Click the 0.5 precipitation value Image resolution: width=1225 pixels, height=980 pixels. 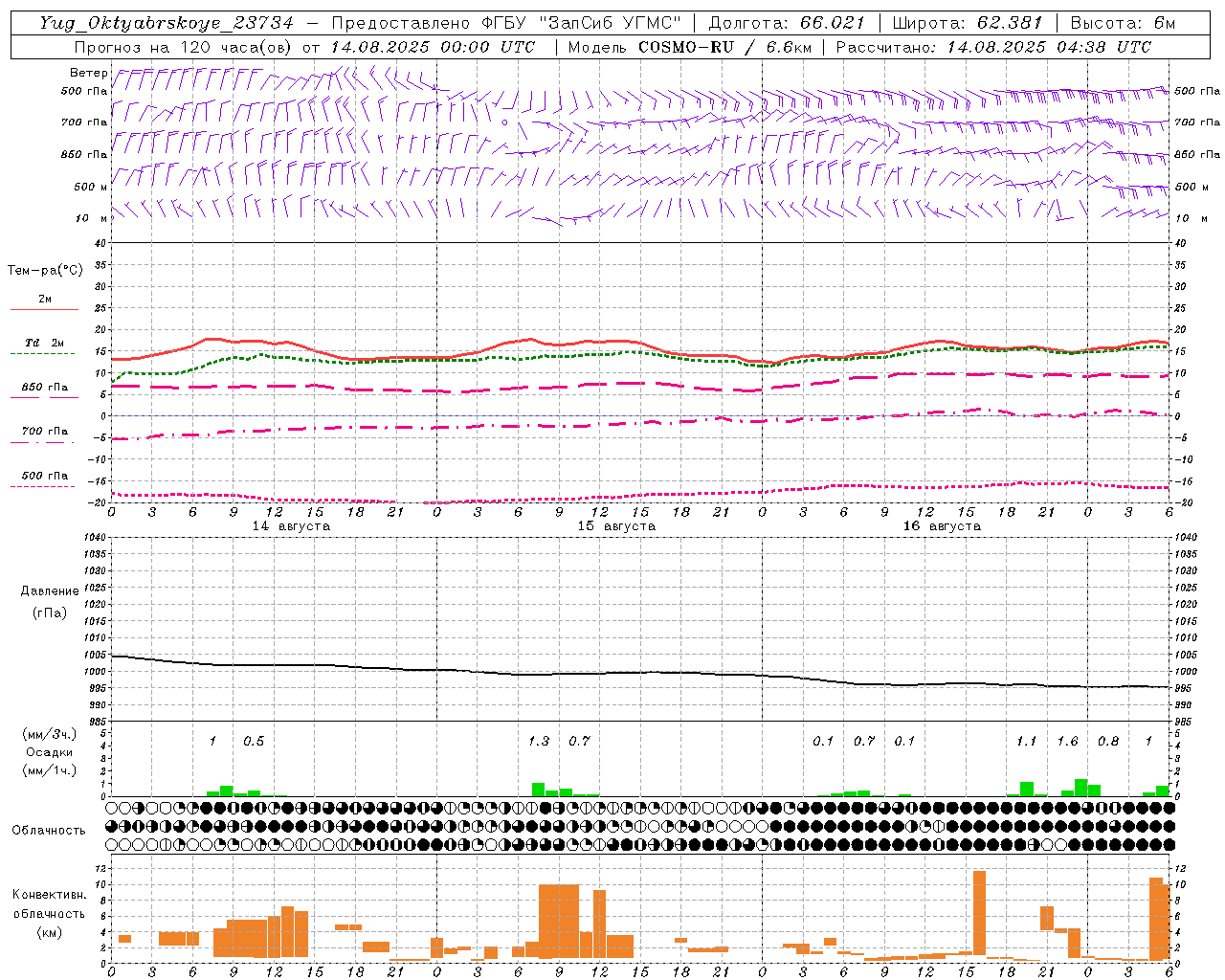(x=254, y=742)
